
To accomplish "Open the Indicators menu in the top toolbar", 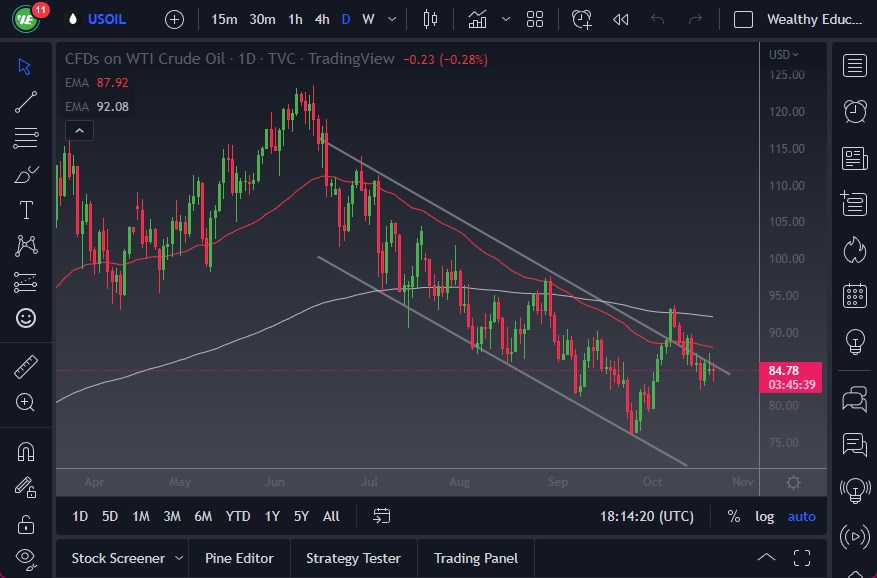I will pos(478,19).
